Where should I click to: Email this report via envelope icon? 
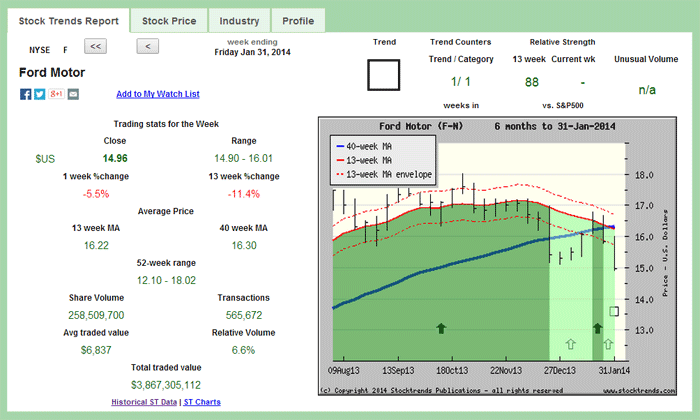[x=73, y=94]
